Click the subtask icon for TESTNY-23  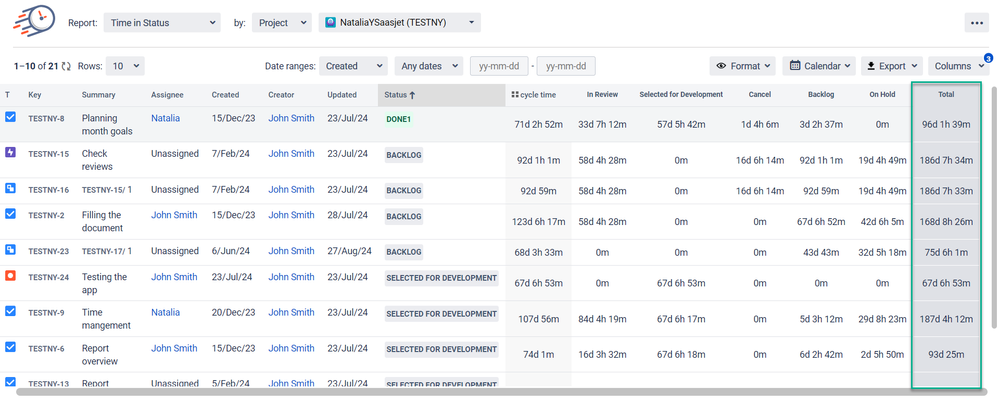pos(10,250)
